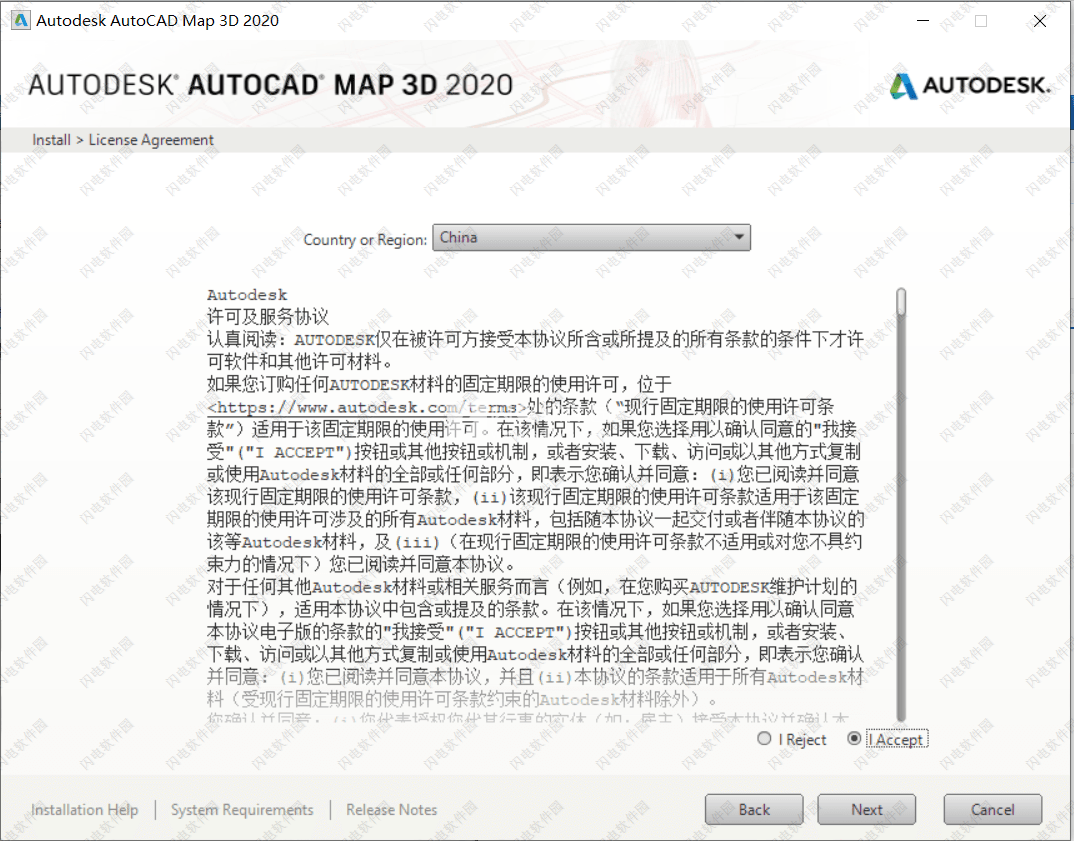Click the "许可及服务协议" heading in agreement
The image size is (1074, 841).
[x=268, y=316]
